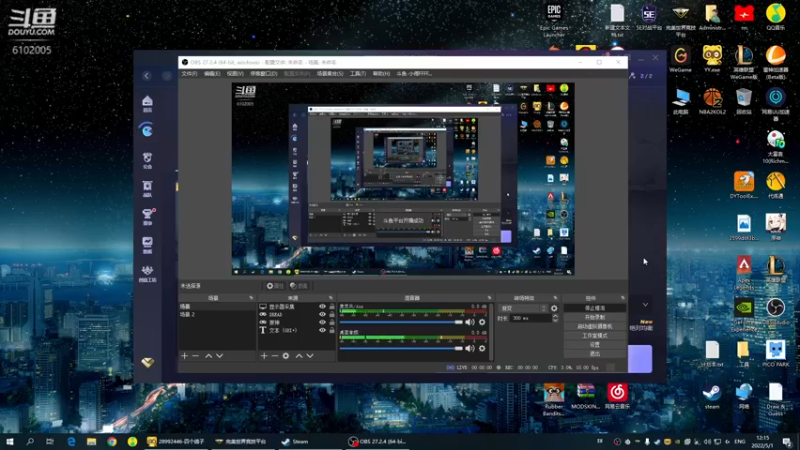This screenshot has height=450, width=800.
Task: Mute the 麦克风/Aux audio speaker icon
Action: [x=470, y=322]
